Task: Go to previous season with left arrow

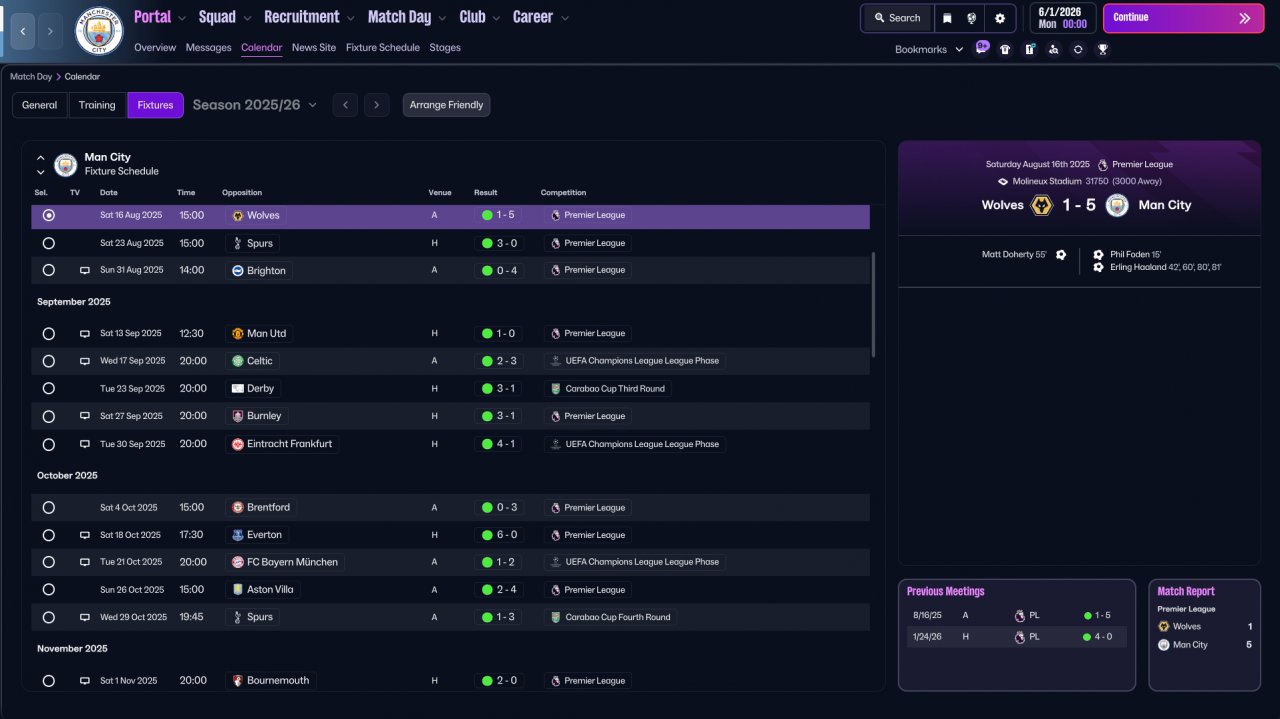Action: tap(345, 105)
